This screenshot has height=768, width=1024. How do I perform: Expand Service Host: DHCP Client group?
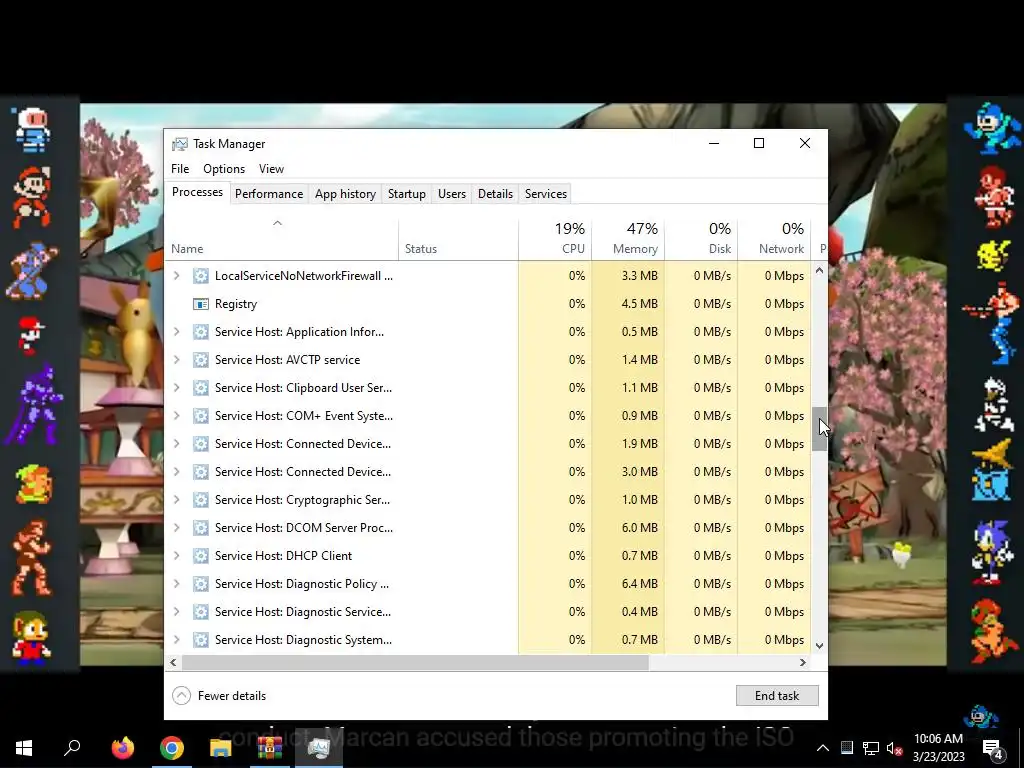(176, 556)
